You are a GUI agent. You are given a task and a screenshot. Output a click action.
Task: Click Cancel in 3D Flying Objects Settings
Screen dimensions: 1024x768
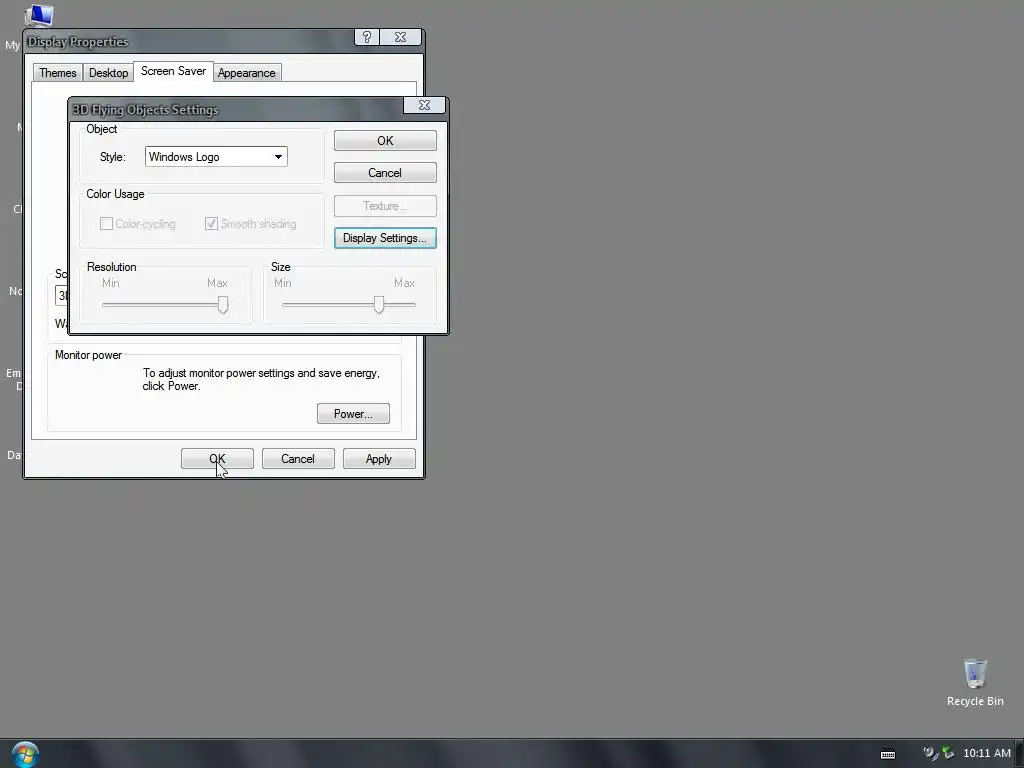click(x=385, y=173)
